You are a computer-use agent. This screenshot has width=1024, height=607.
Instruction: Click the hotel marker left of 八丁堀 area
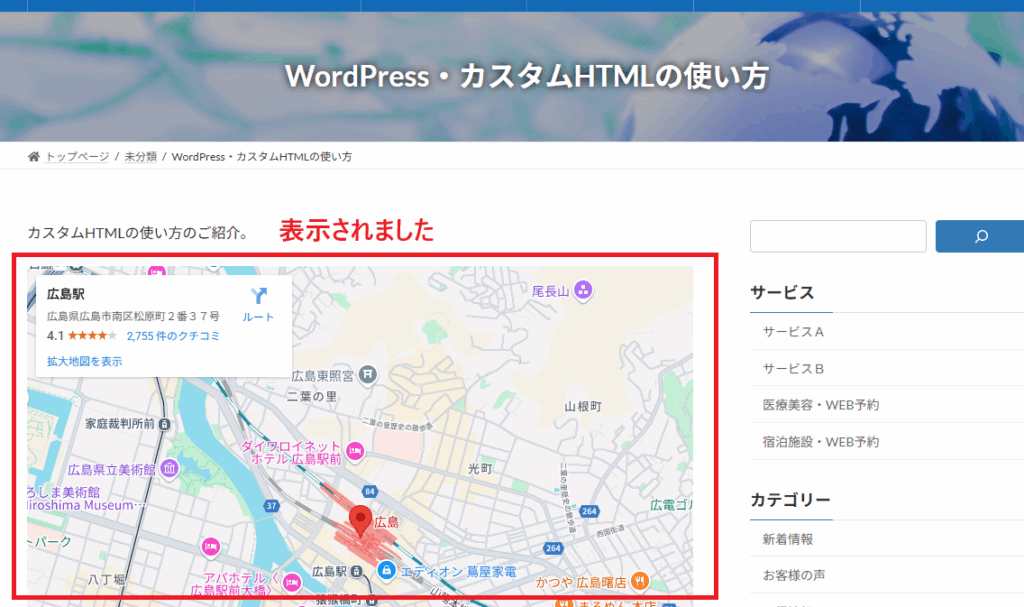[210, 546]
